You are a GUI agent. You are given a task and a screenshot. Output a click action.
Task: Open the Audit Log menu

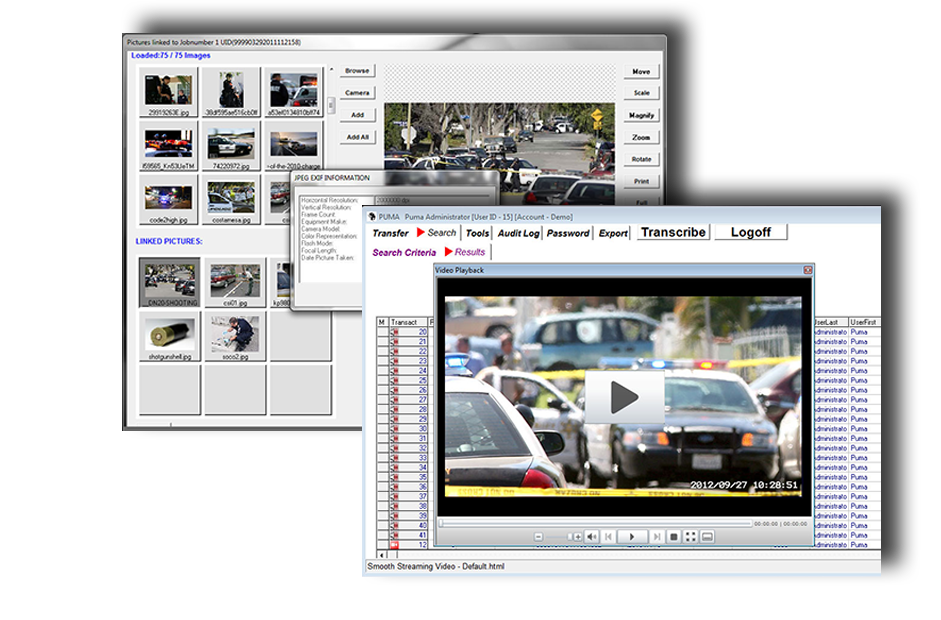click(519, 233)
